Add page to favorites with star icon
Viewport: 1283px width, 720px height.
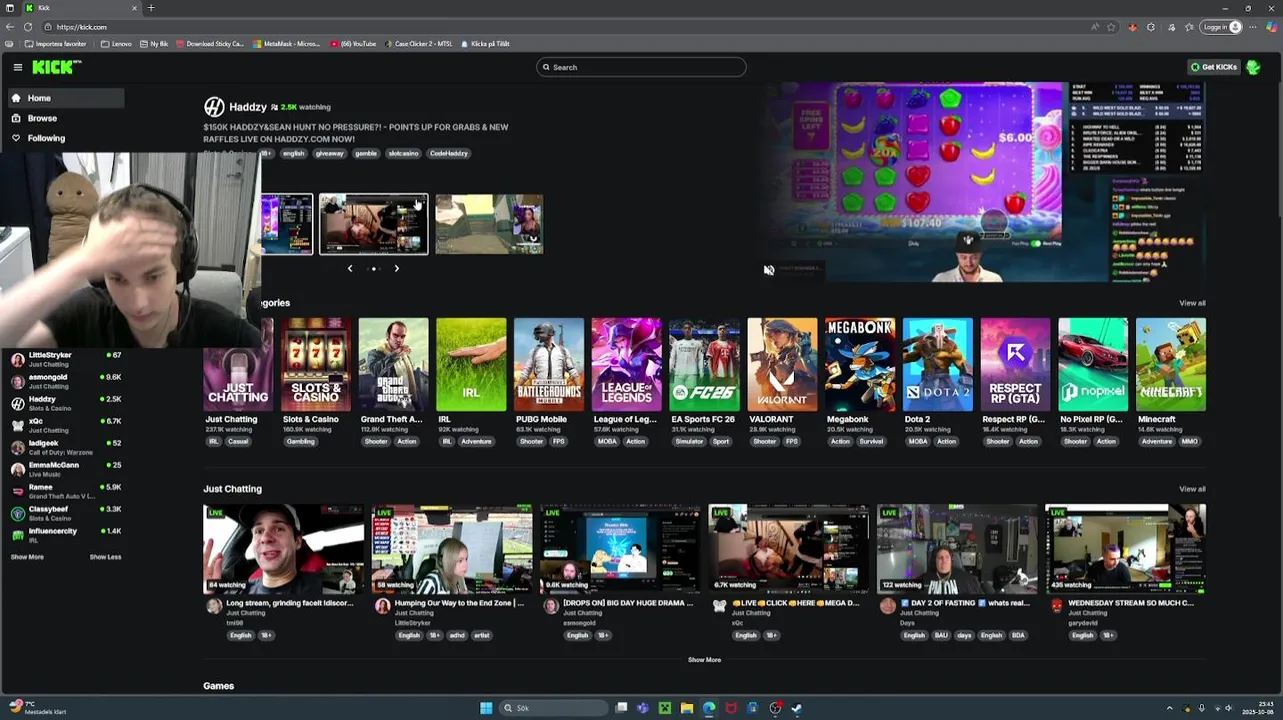pyautogui.click(x=1111, y=27)
